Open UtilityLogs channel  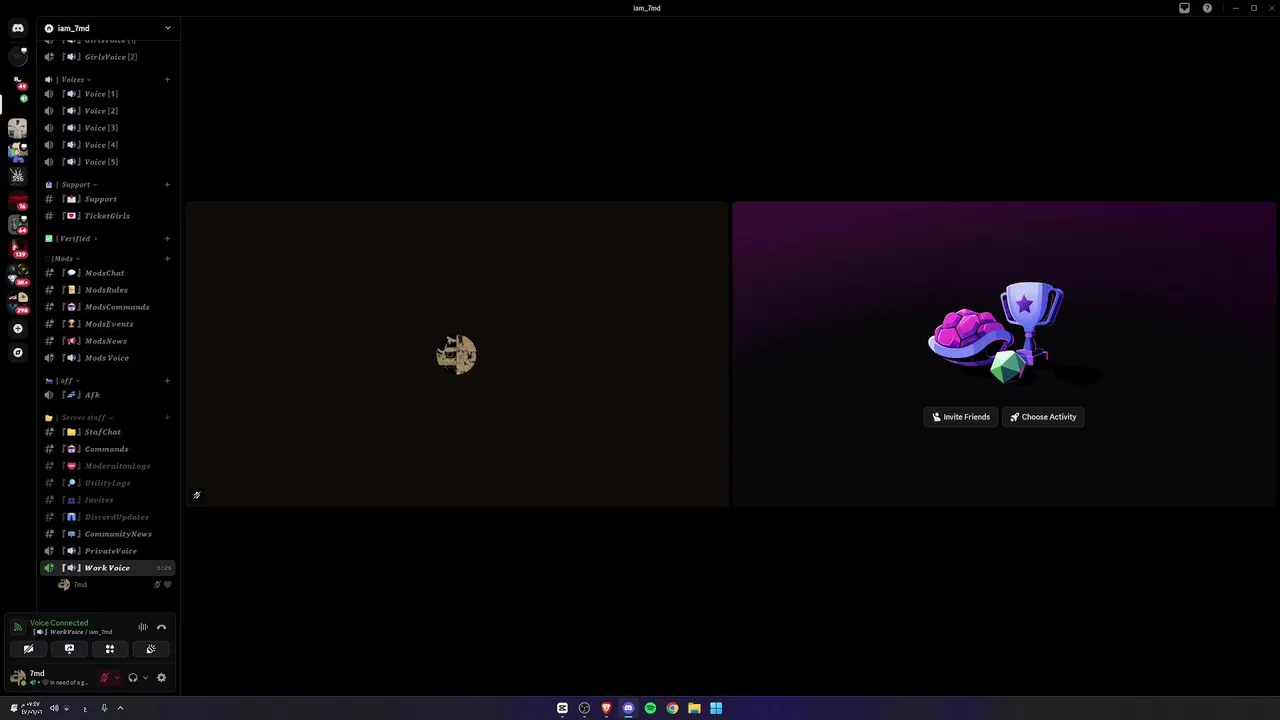tap(108, 483)
